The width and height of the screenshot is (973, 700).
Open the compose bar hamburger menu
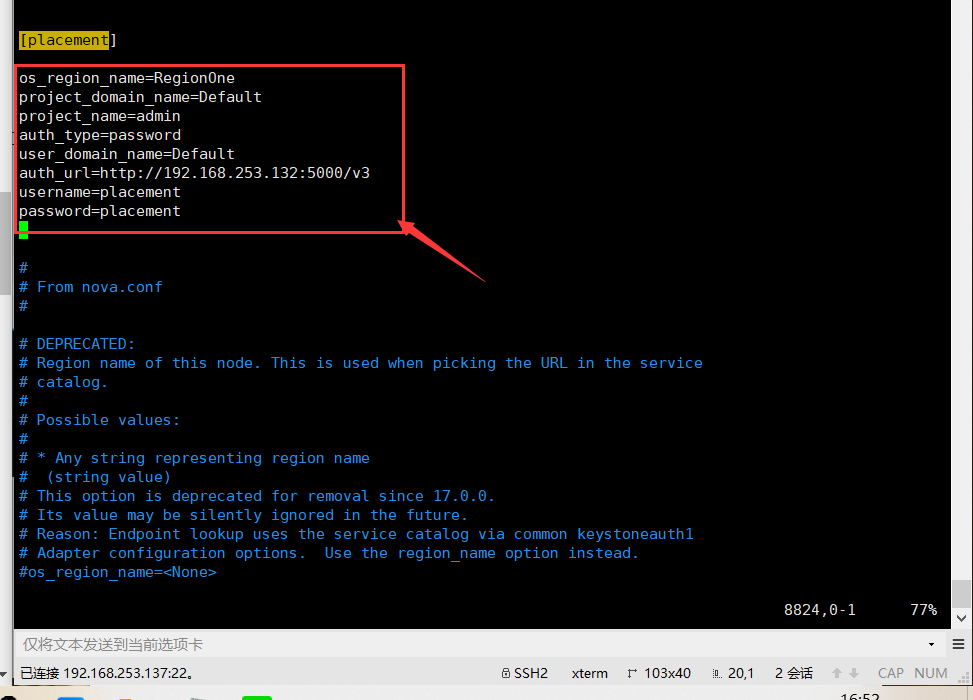(959, 644)
